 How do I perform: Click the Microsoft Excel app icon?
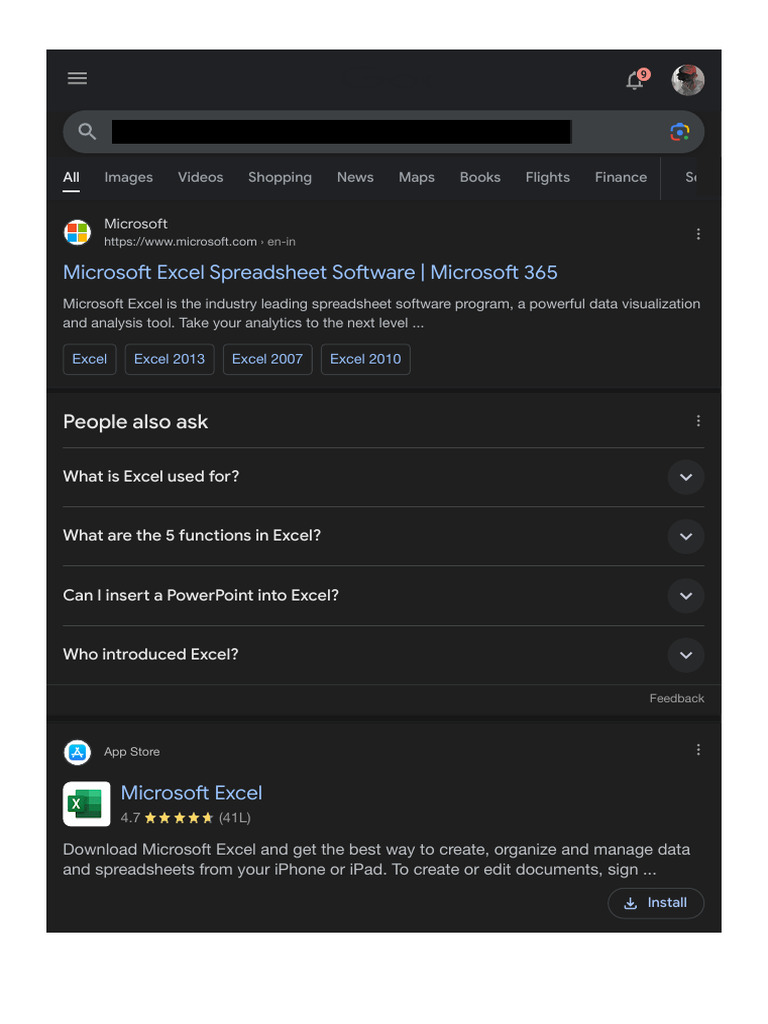[x=87, y=804]
